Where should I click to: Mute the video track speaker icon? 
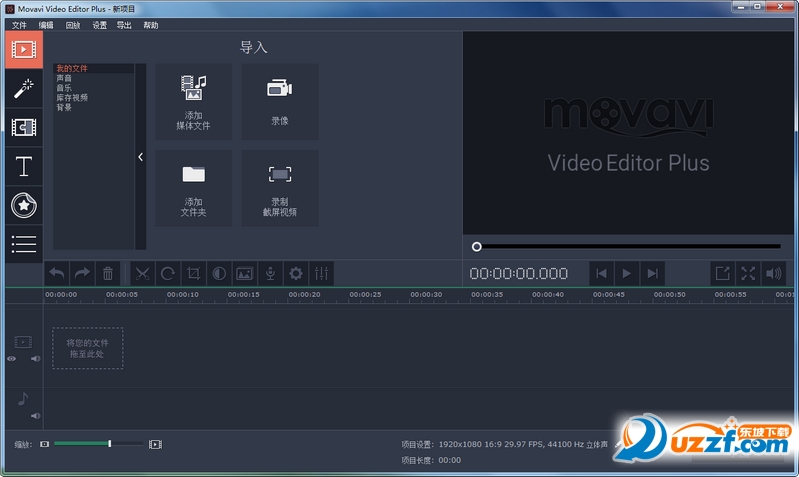[35, 359]
